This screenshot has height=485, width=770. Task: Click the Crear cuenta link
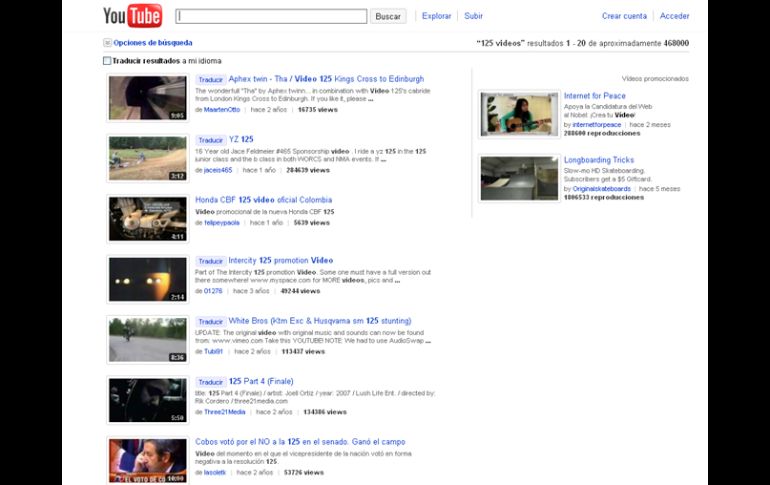tap(624, 16)
